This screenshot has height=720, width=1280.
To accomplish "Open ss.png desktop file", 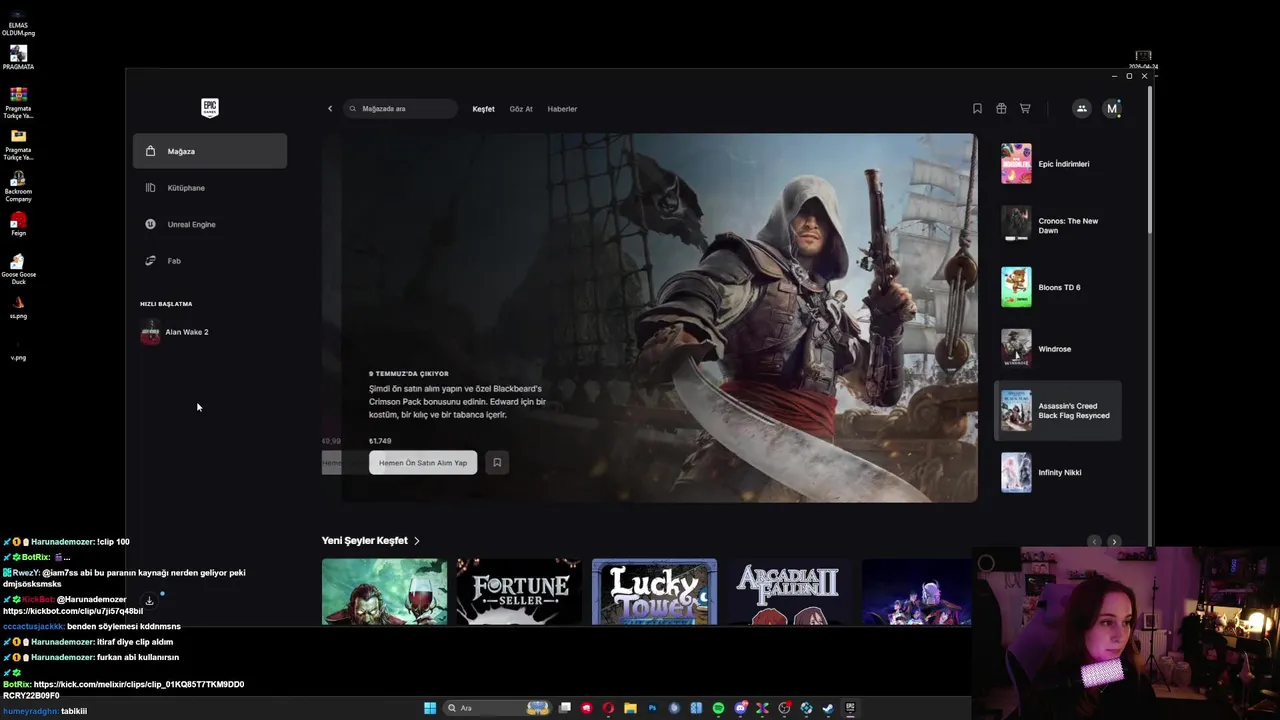I will click(18, 307).
